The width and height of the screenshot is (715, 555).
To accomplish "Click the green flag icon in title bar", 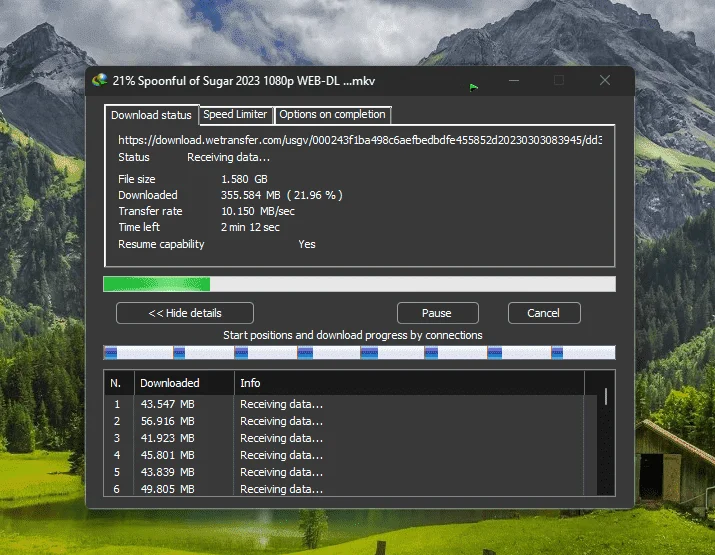I will pyautogui.click(x=474, y=87).
